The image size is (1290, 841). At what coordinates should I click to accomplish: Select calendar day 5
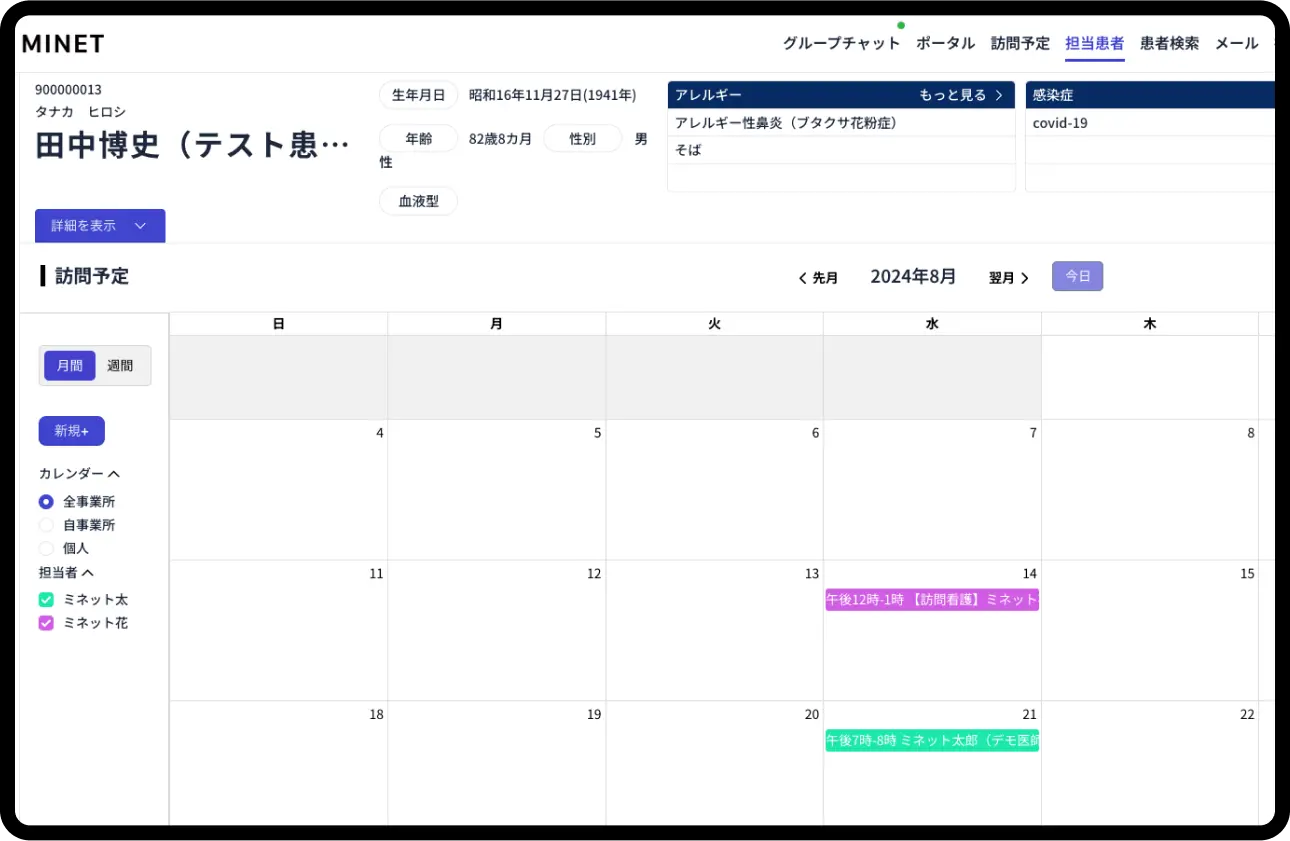(x=496, y=490)
